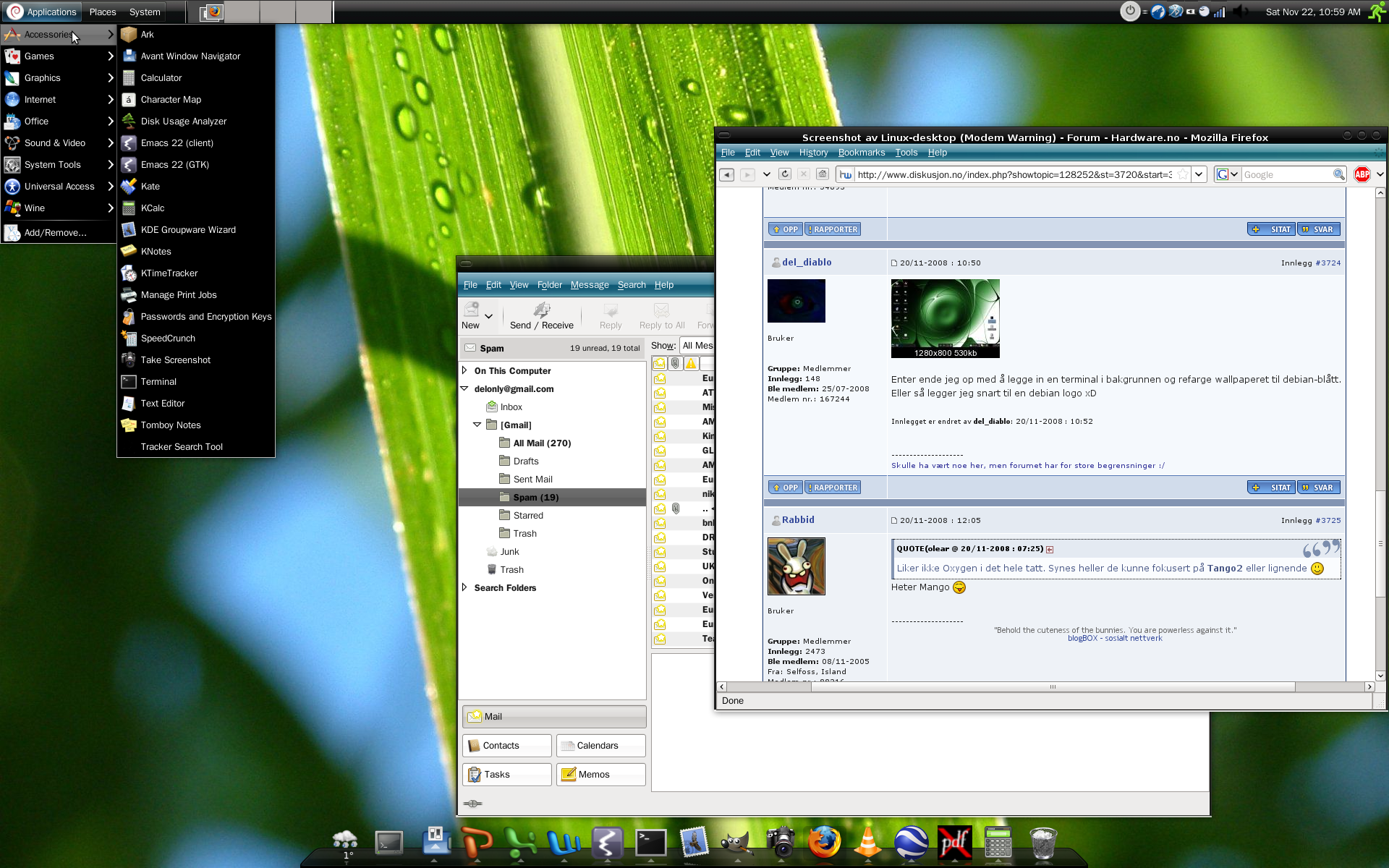This screenshot has width=1389, height=868.
Task: Launch the calculator icon in the dock
Action: (998, 842)
